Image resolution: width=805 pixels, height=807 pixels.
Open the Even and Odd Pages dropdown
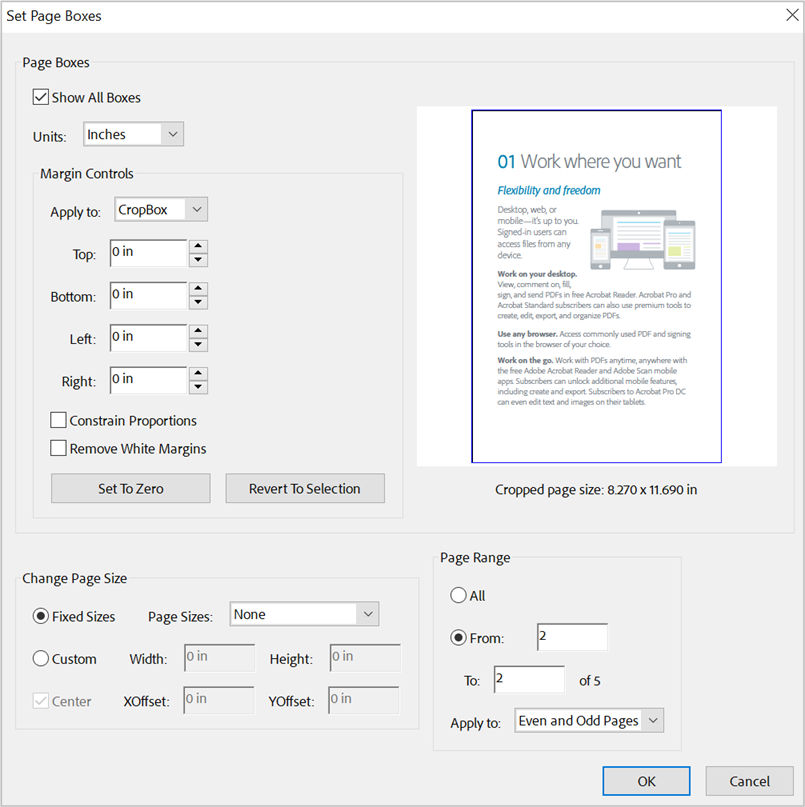(x=588, y=719)
